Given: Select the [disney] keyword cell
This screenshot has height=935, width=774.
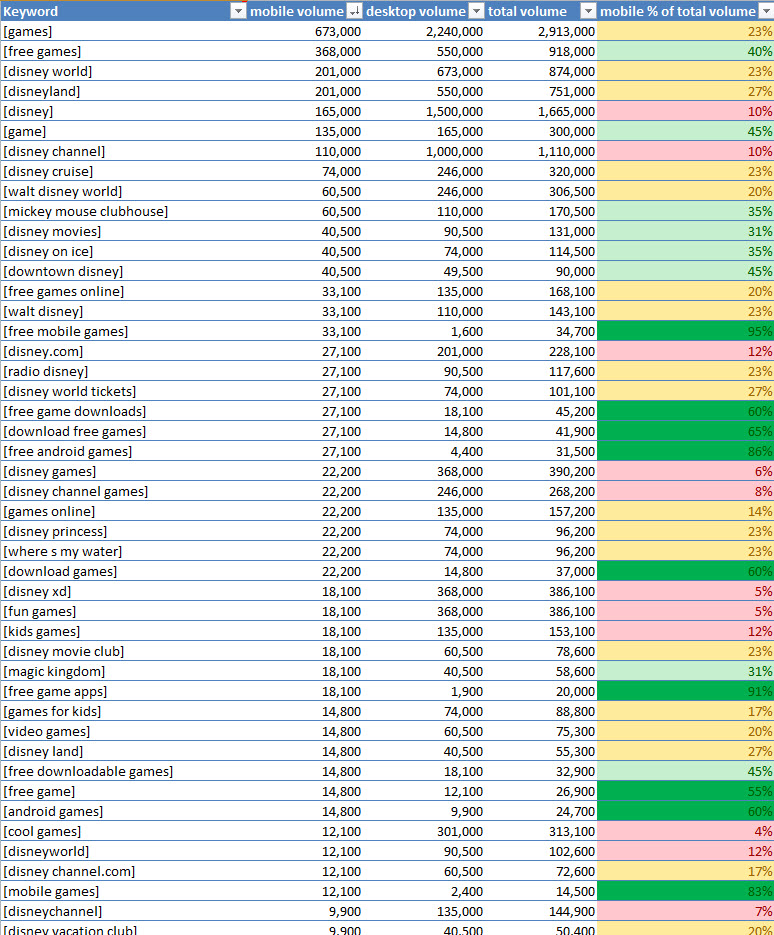Looking at the screenshot, I should [123, 112].
